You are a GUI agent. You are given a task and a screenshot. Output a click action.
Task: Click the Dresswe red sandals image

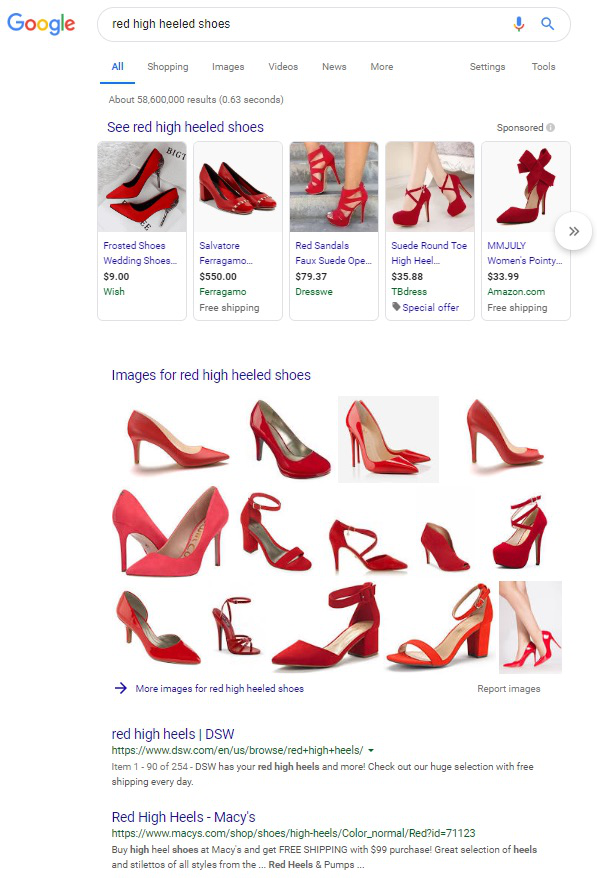(x=334, y=187)
